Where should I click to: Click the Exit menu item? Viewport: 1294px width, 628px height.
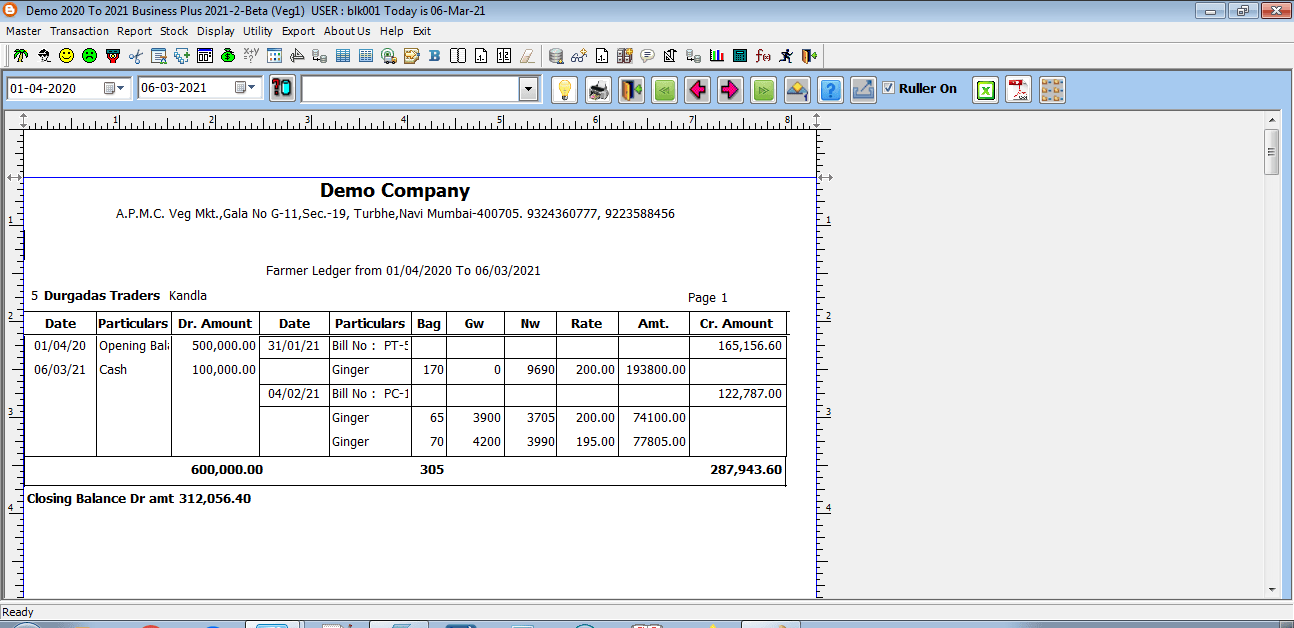point(422,31)
